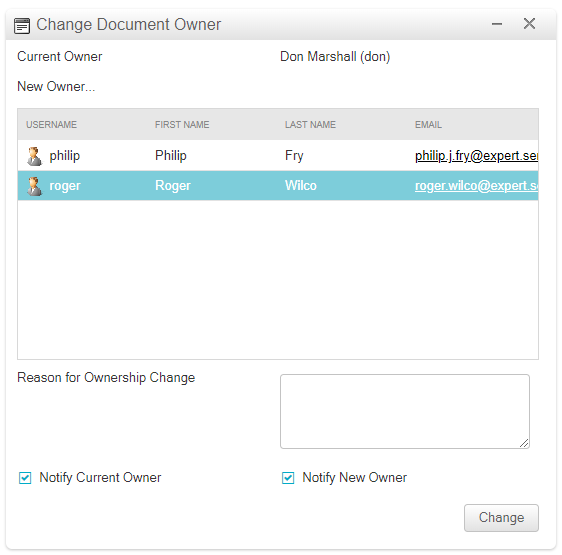Image resolution: width=562 pixels, height=555 pixels.
Task: Sort the list by the LAST NAME column
Action: pos(310,124)
